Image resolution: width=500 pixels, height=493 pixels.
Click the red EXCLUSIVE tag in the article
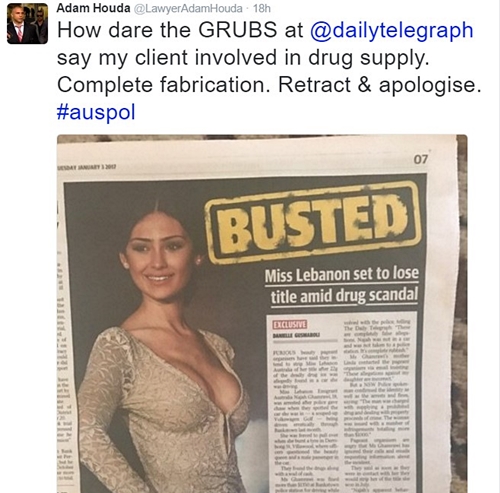tap(290, 324)
